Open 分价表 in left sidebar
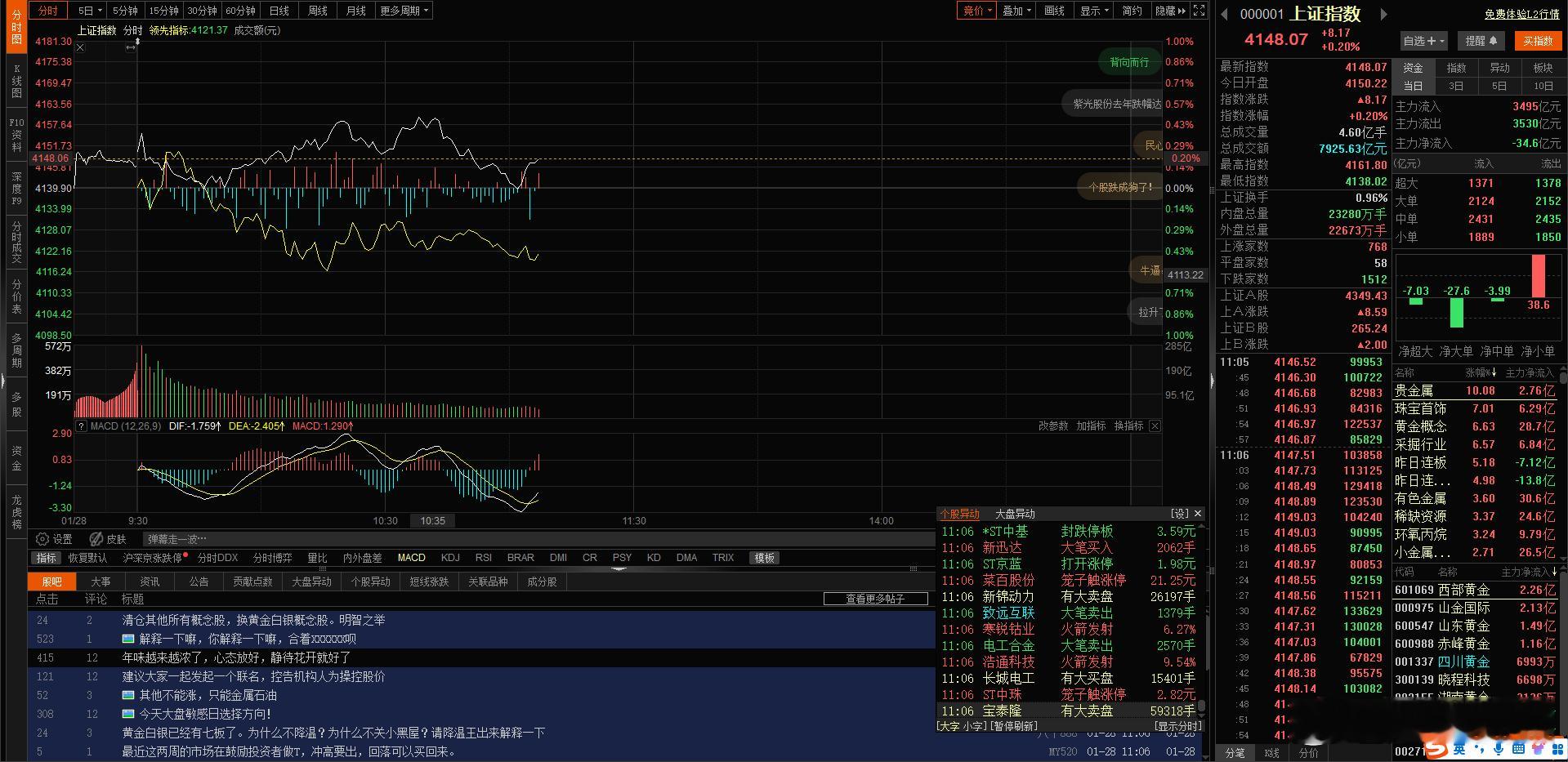This screenshot has height=762, width=1568. click(x=16, y=296)
